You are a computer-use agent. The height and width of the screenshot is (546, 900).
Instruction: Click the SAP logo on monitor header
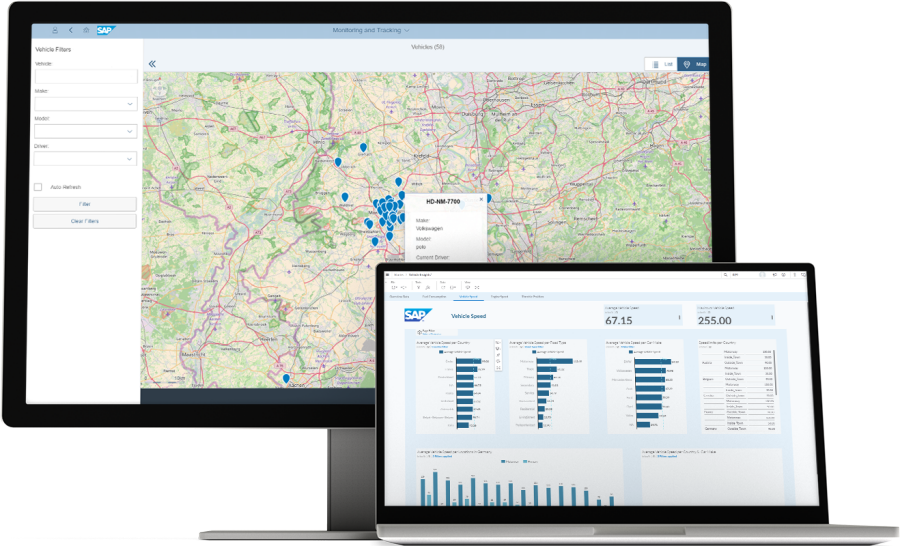point(106,30)
